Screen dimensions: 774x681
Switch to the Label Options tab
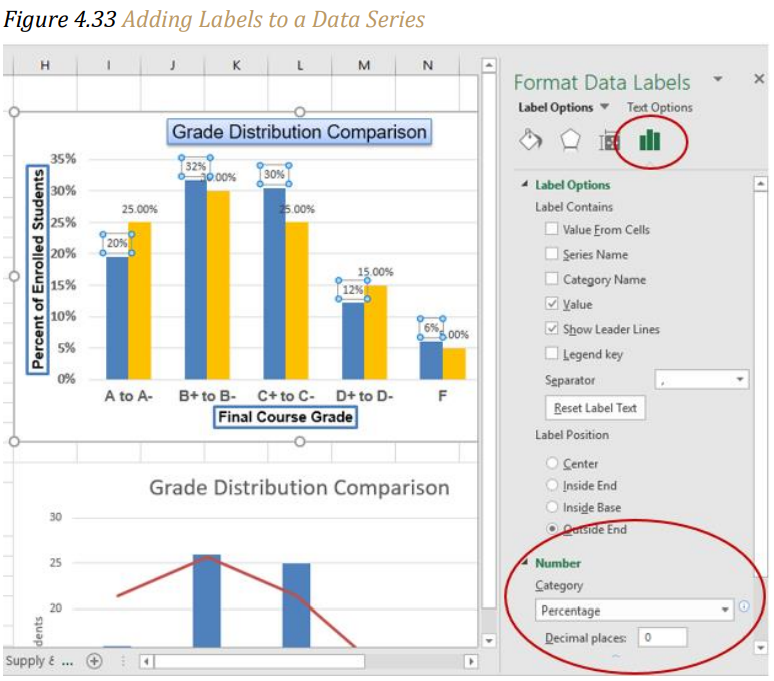(555, 107)
